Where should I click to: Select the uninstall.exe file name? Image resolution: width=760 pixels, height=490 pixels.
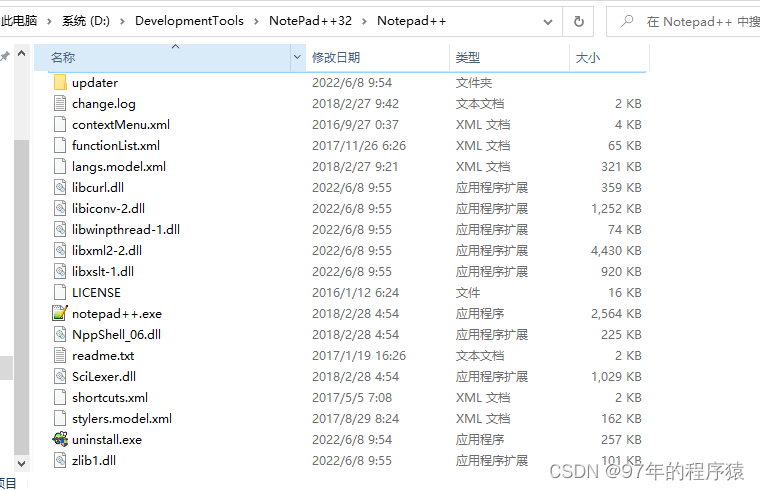[x=107, y=440]
